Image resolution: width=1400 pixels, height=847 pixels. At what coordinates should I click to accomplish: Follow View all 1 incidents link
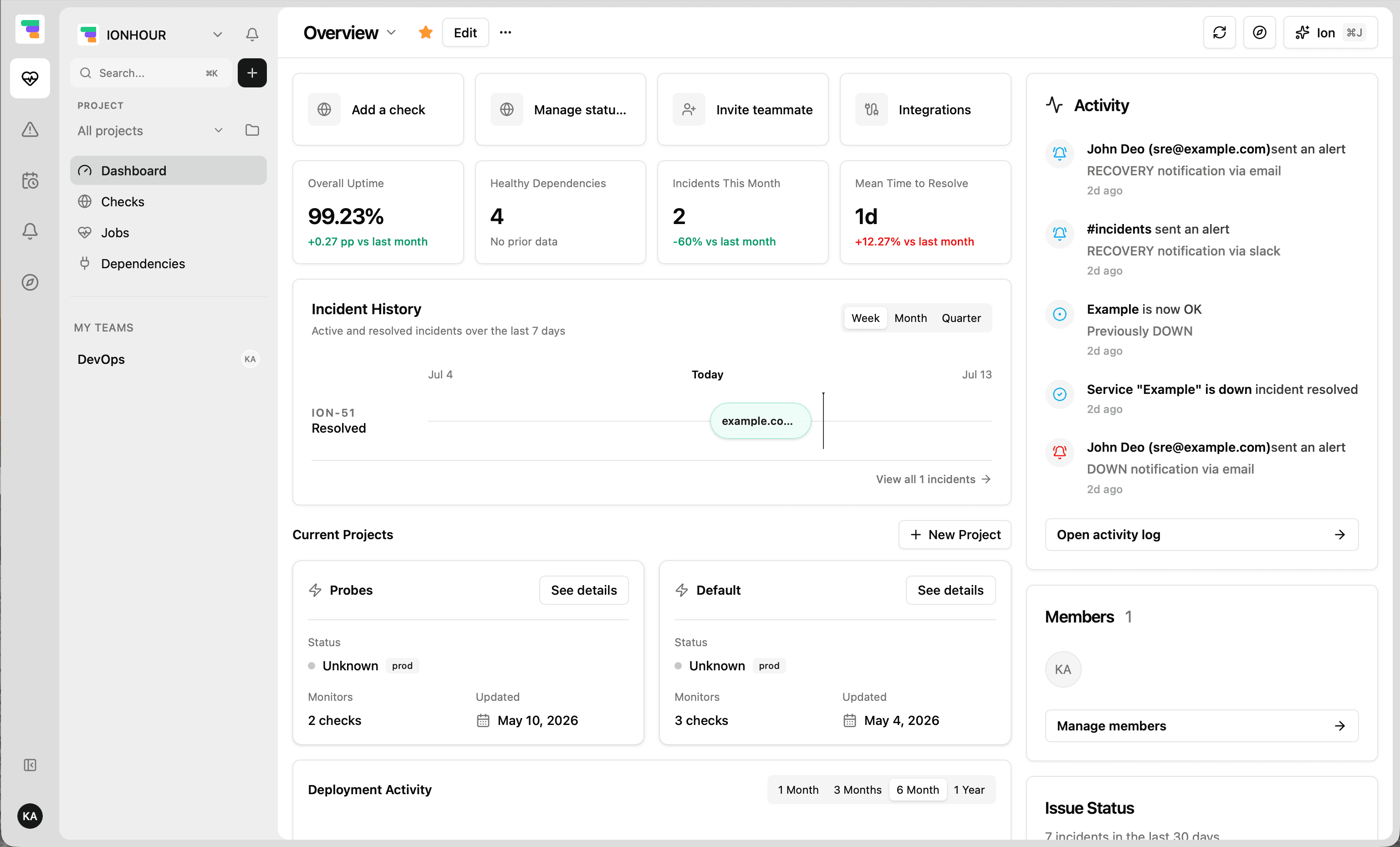933,479
